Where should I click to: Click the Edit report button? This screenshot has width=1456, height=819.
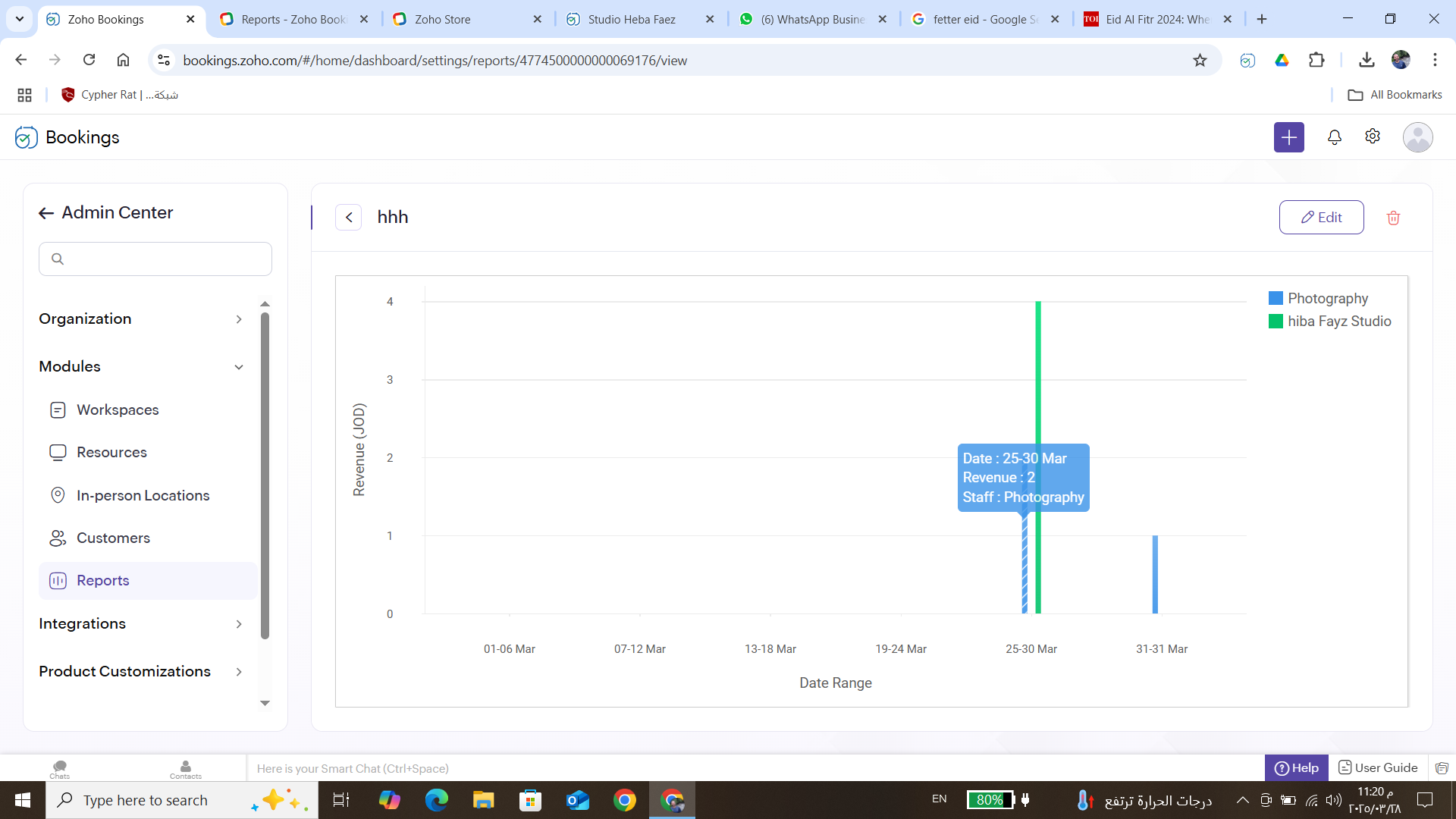tap(1321, 218)
